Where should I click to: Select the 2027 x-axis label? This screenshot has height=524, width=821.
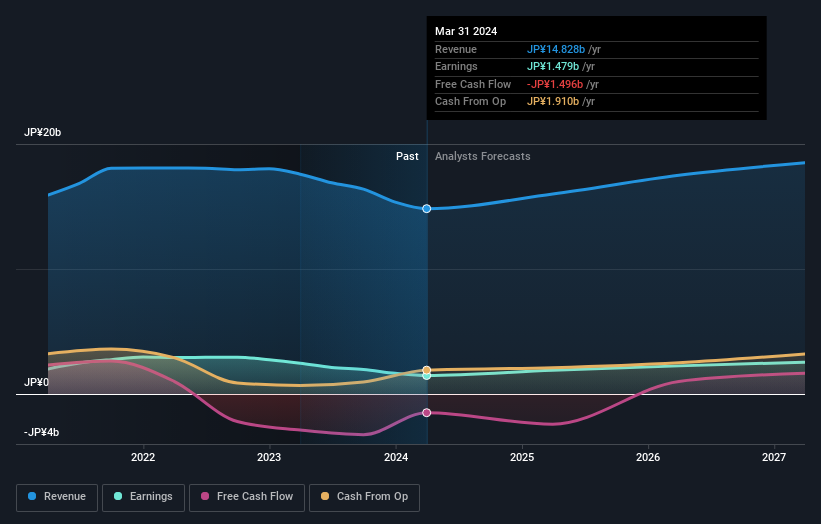(774, 458)
